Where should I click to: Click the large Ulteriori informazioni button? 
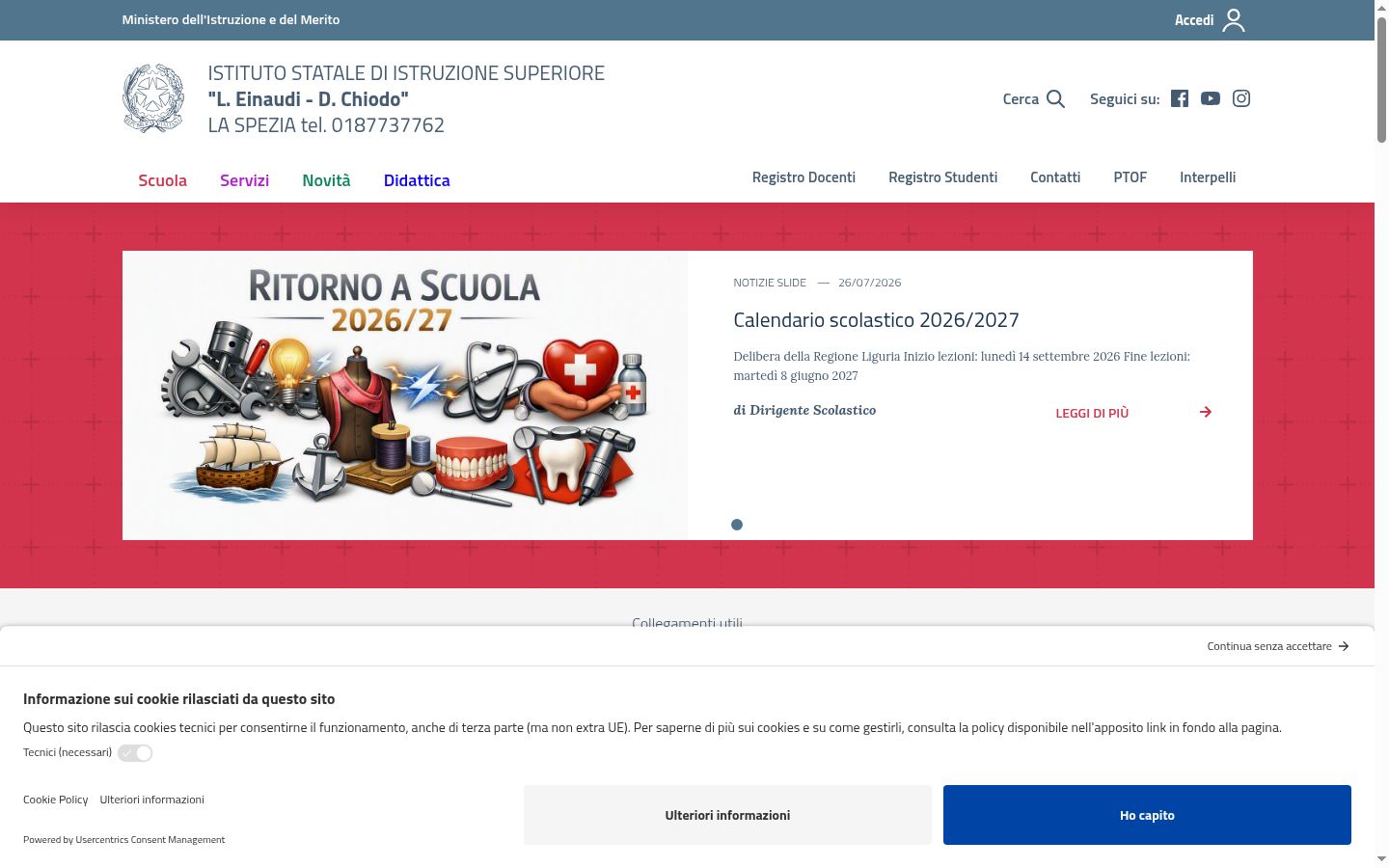point(727,815)
